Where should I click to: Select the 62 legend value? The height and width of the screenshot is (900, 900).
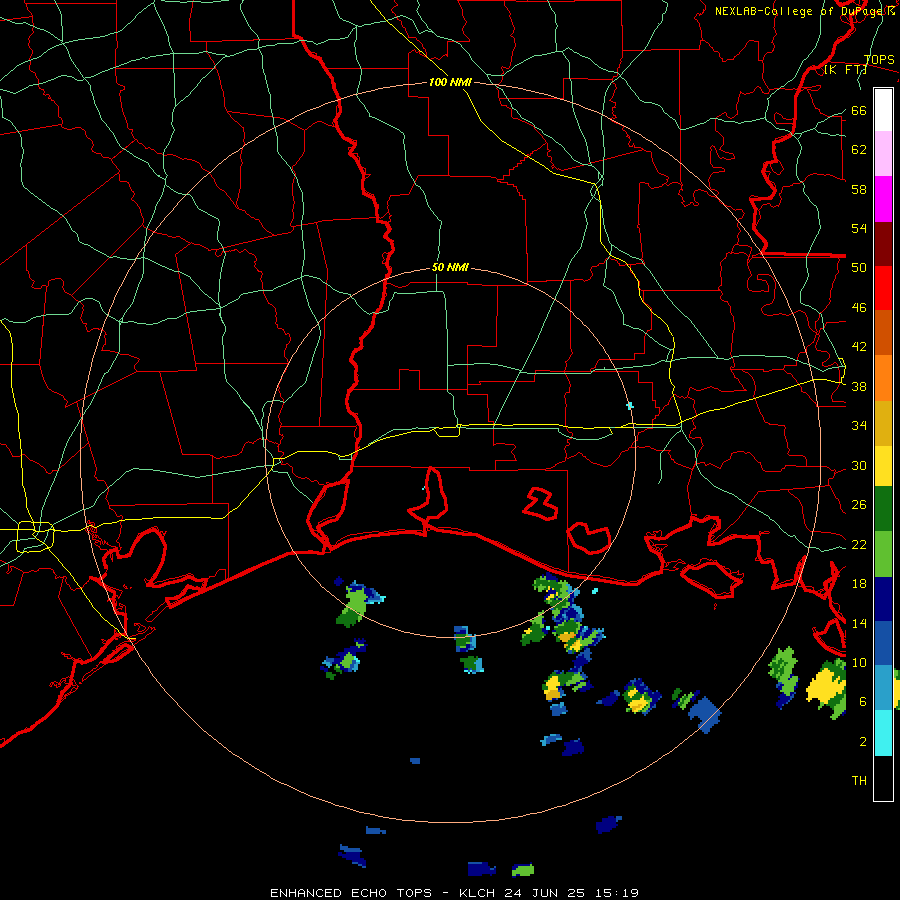(859, 150)
